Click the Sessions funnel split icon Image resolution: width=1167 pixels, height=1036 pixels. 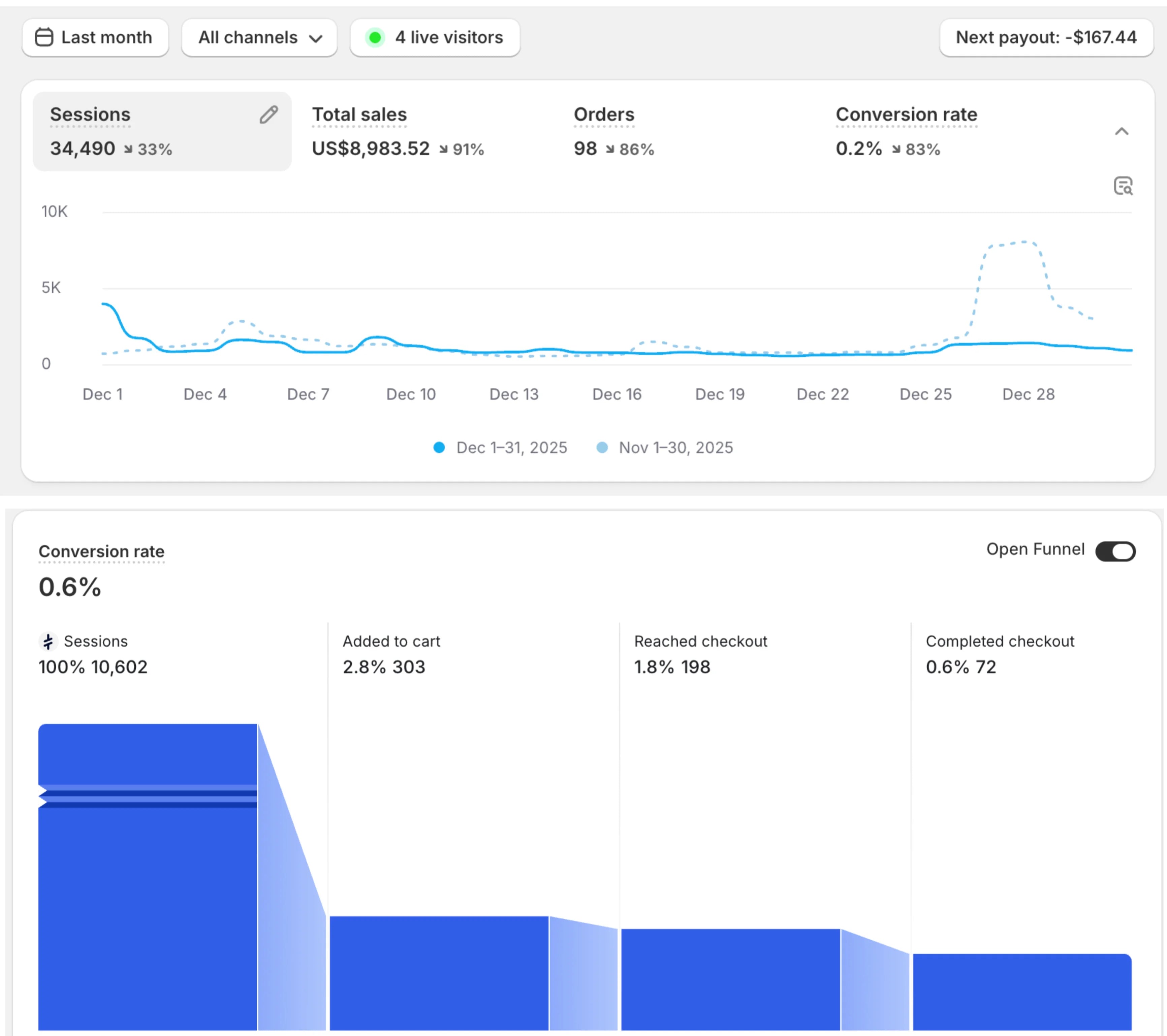pos(49,642)
